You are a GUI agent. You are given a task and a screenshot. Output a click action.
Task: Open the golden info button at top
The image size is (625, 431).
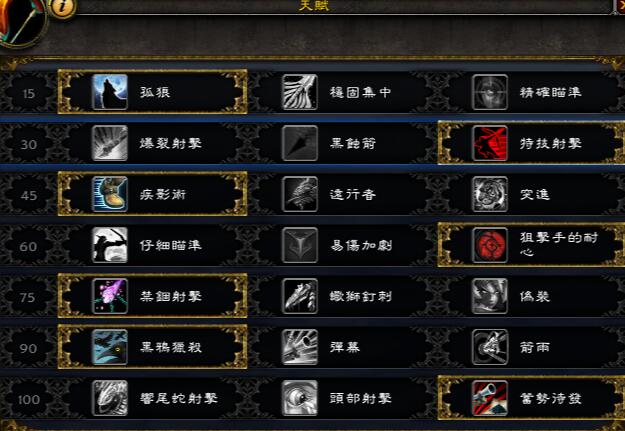(63, 7)
